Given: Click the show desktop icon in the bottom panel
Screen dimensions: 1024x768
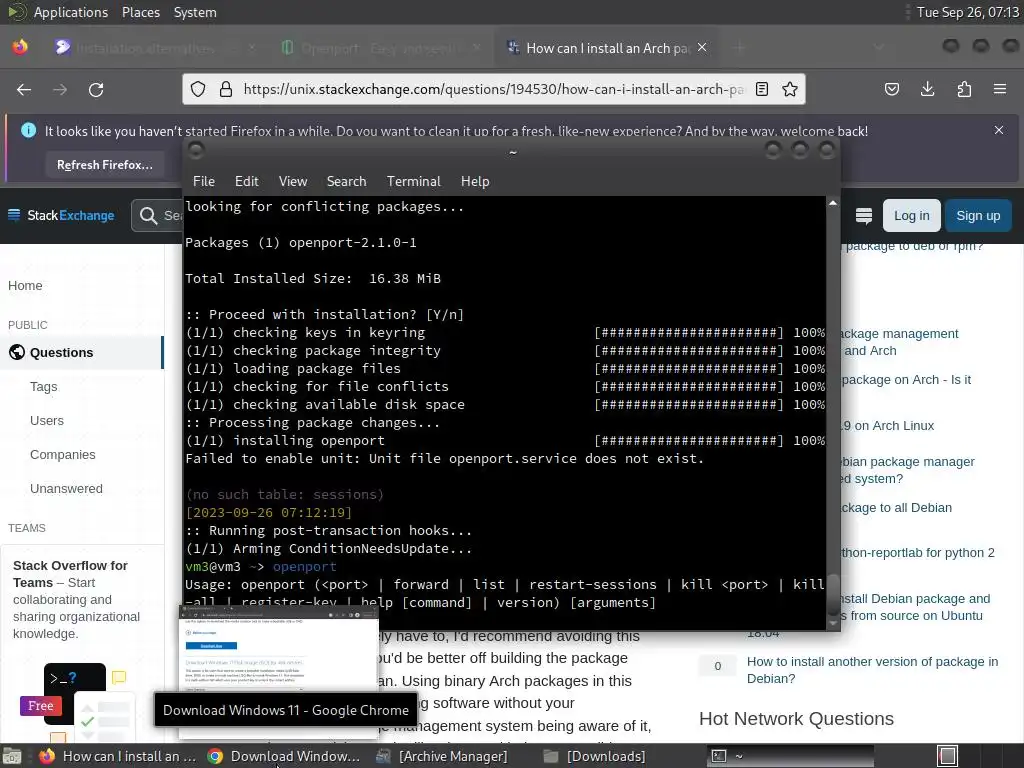Looking at the screenshot, I should point(12,756).
